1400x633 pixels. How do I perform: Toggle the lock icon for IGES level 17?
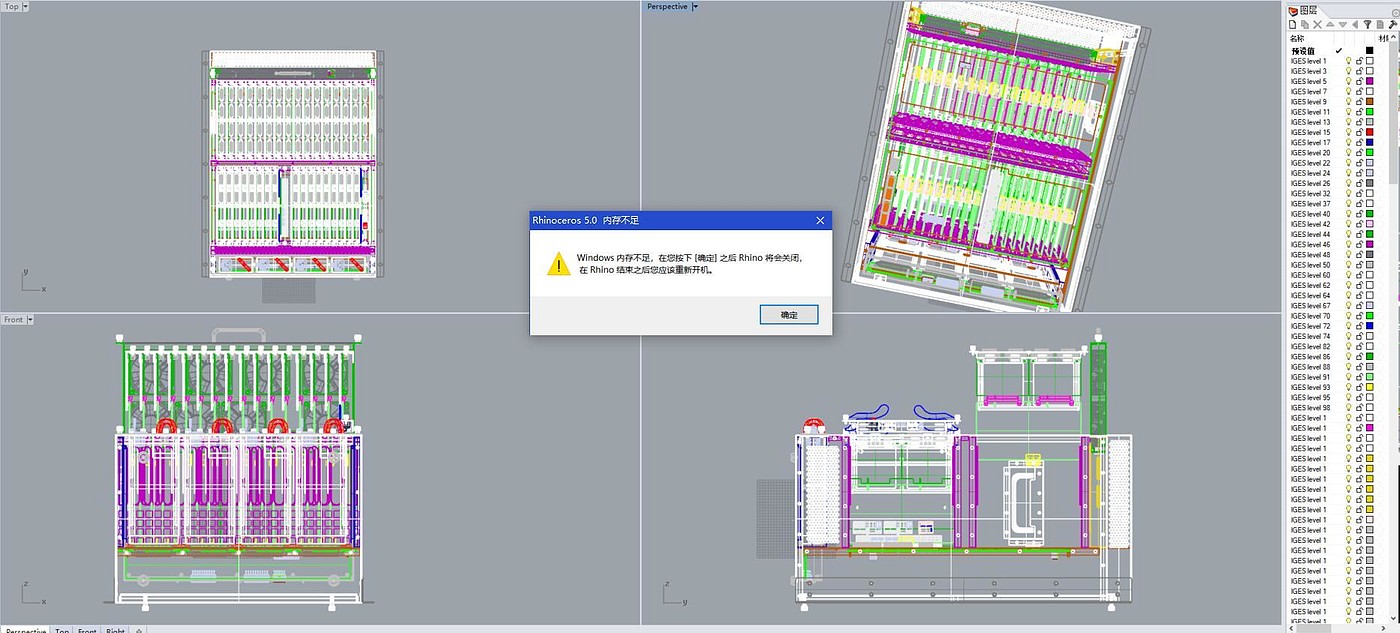[x=1359, y=142]
